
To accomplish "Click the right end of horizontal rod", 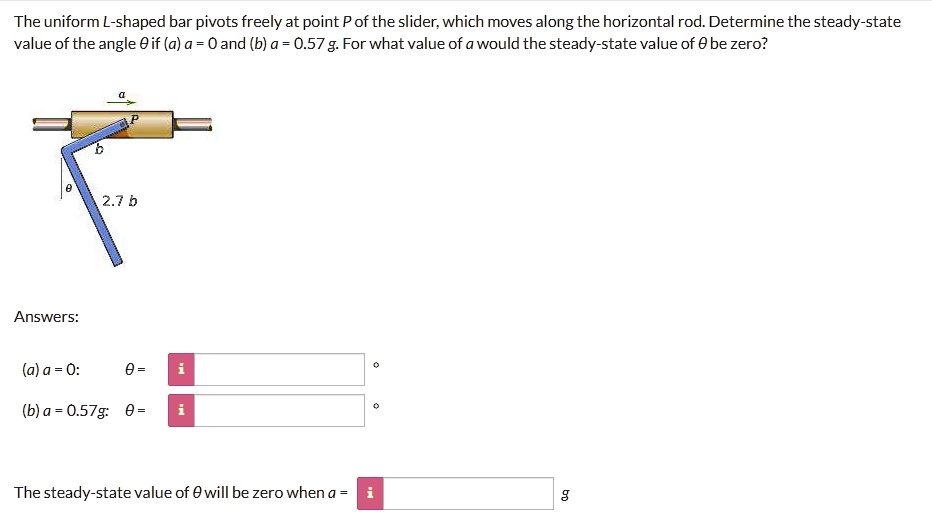I will 195,124.
